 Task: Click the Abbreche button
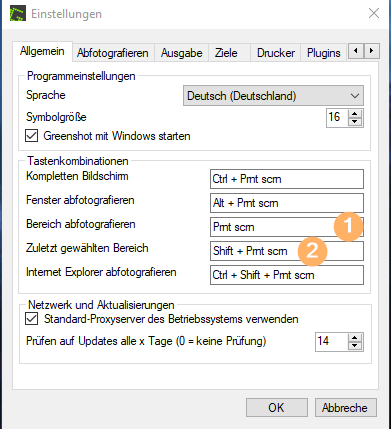(345, 408)
